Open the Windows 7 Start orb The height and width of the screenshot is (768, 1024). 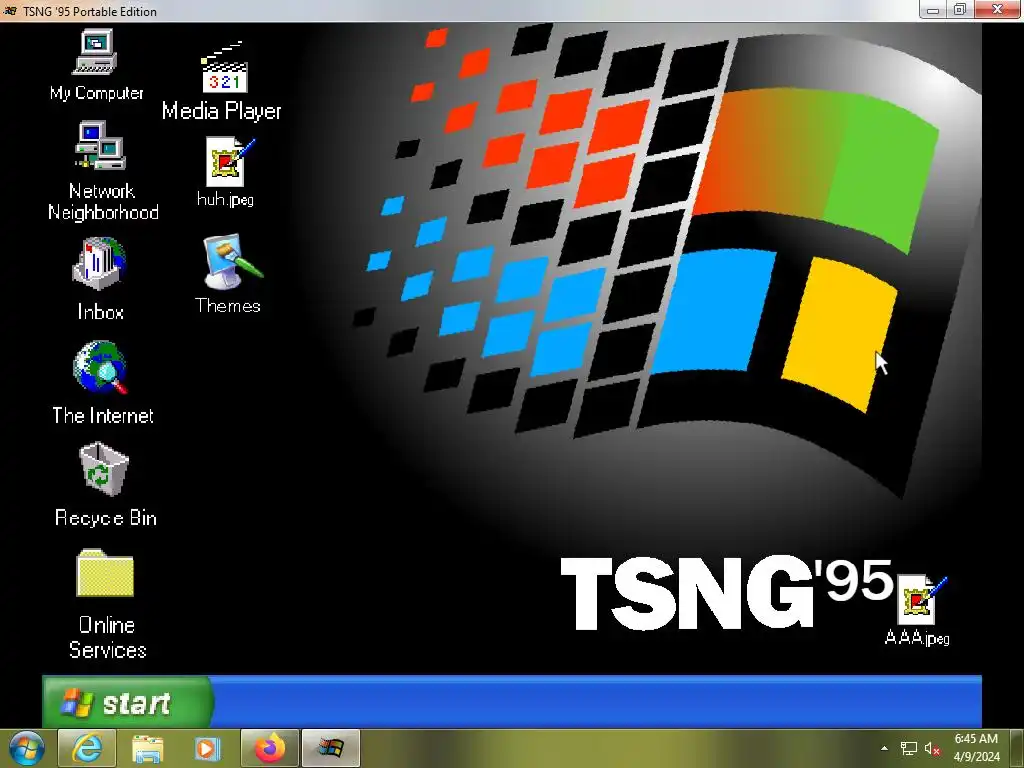[27, 748]
